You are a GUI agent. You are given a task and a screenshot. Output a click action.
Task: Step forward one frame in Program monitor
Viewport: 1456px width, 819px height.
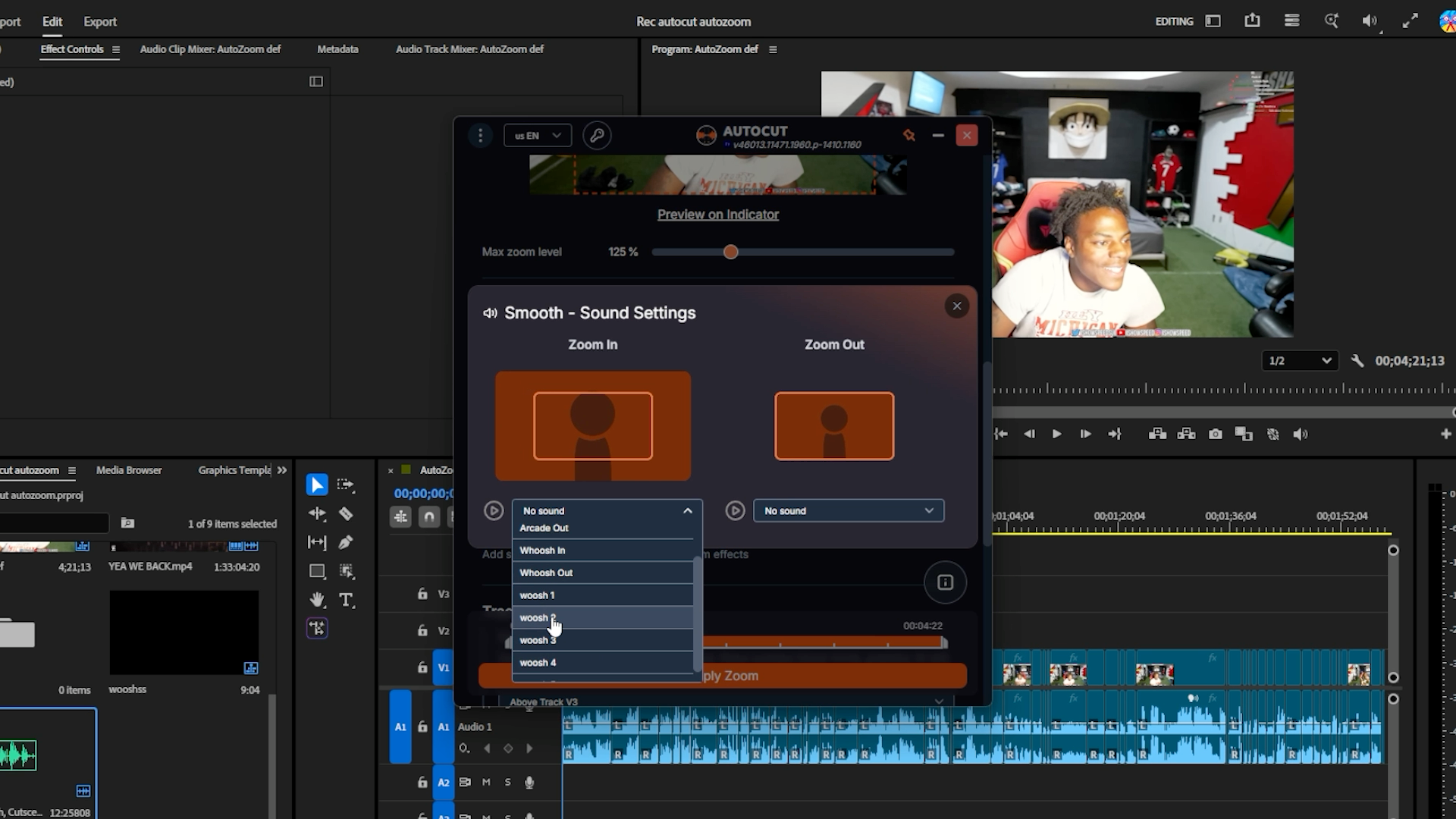tap(1085, 434)
